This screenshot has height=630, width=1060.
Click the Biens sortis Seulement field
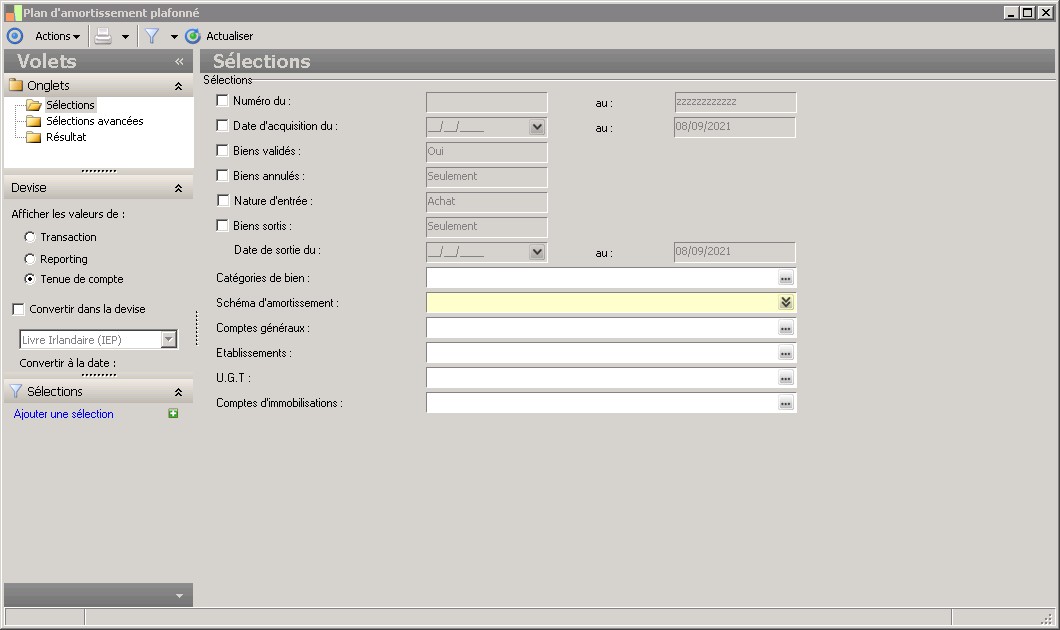487,227
